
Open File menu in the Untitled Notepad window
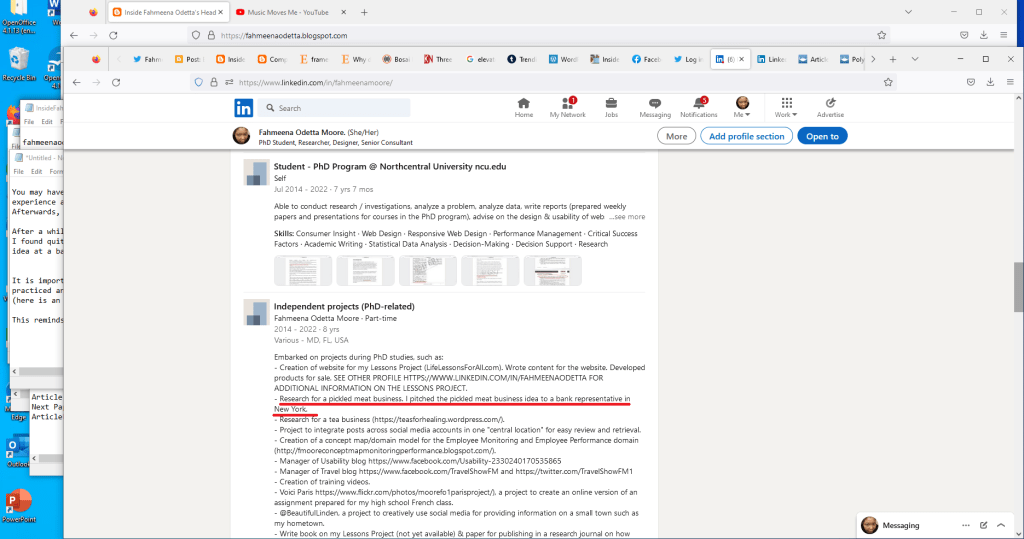coord(19,172)
